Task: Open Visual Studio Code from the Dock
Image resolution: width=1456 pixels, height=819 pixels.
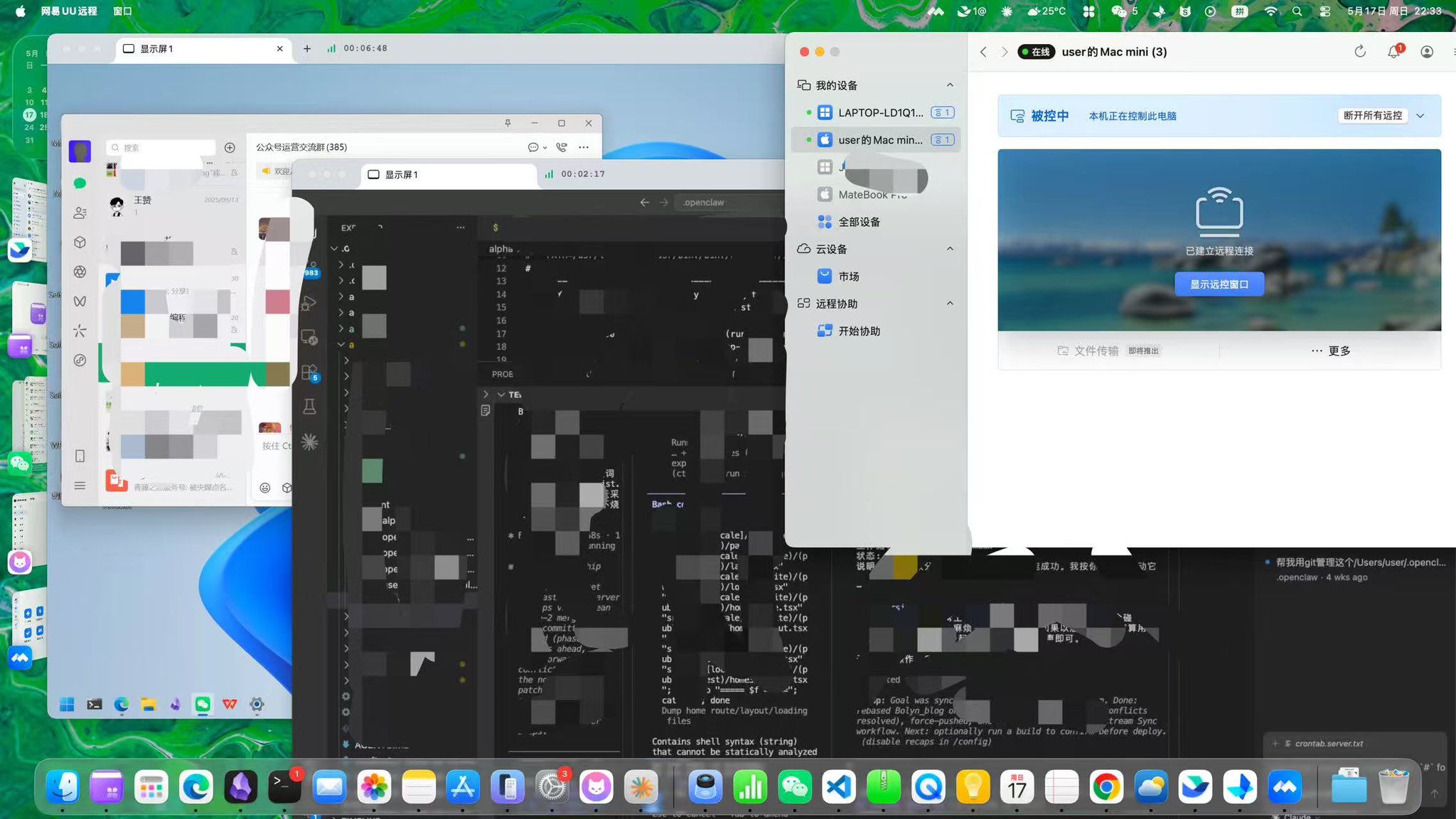Action: [839, 787]
